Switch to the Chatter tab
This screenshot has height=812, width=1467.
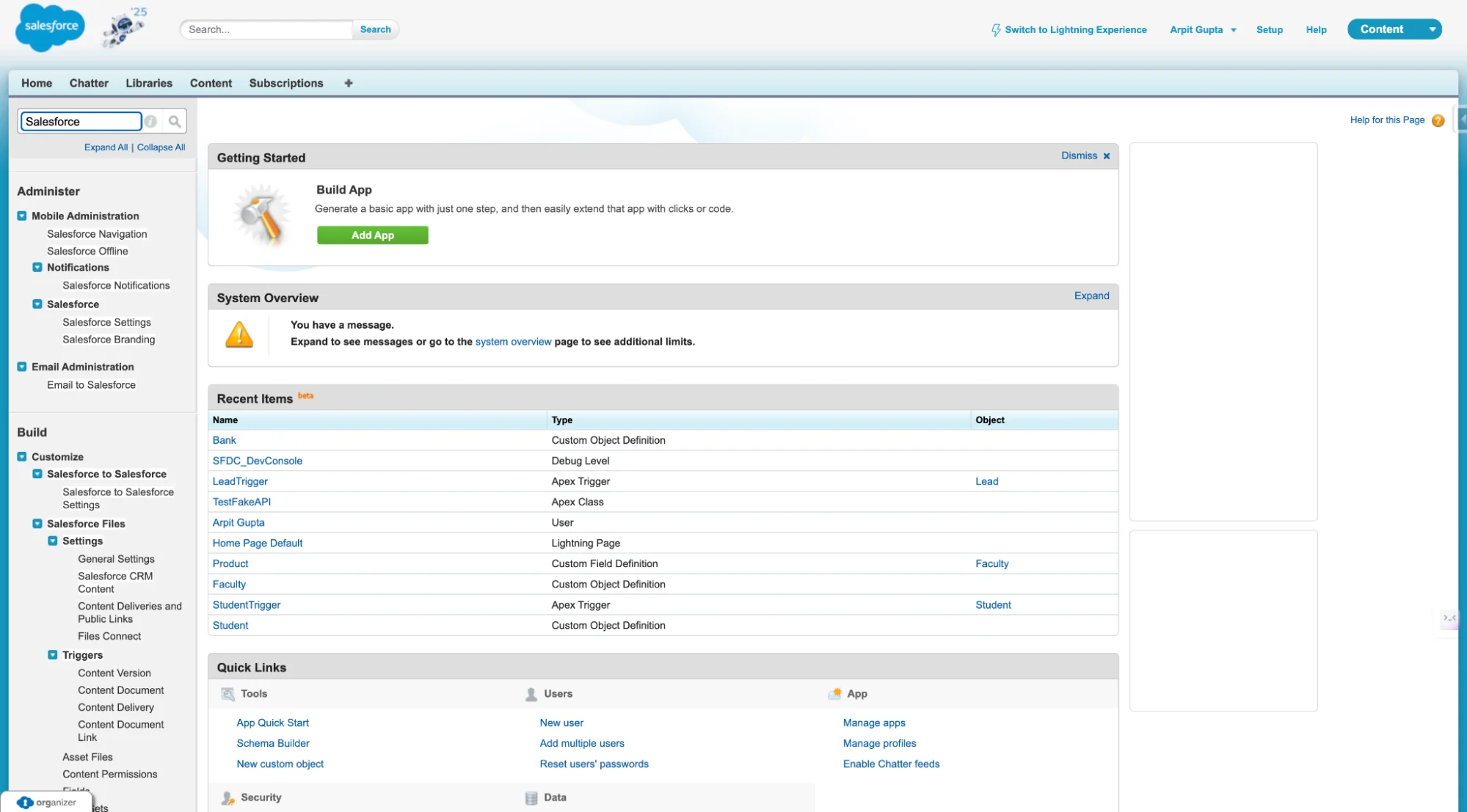[x=88, y=83]
